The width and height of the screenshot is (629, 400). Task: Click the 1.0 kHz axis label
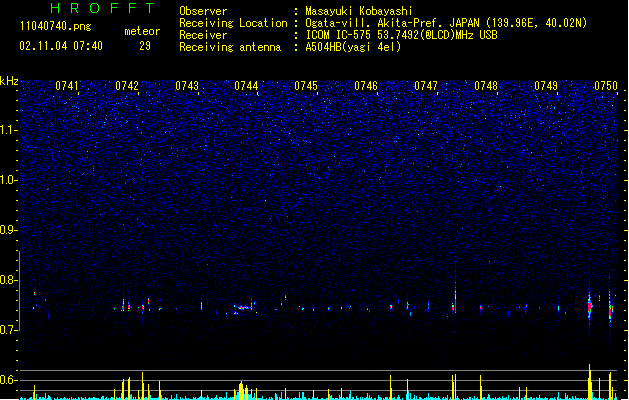(8, 180)
